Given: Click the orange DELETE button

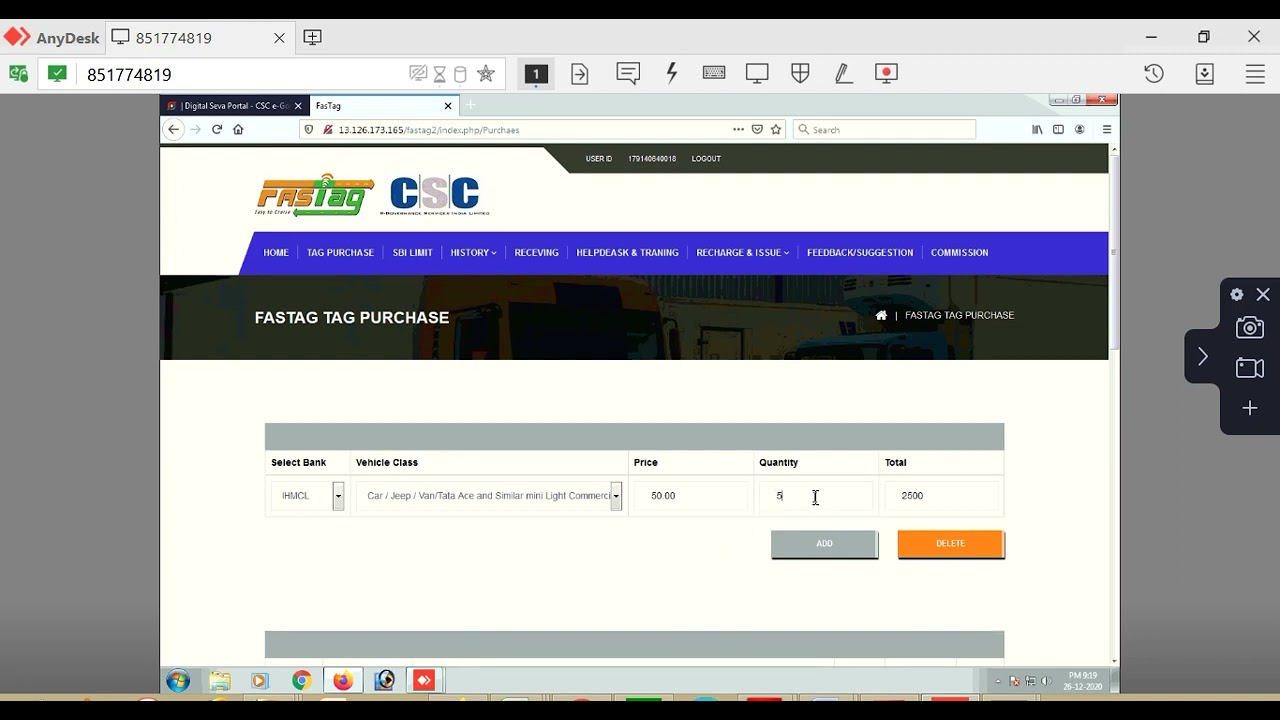Looking at the screenshot, I should coord(950,544).
